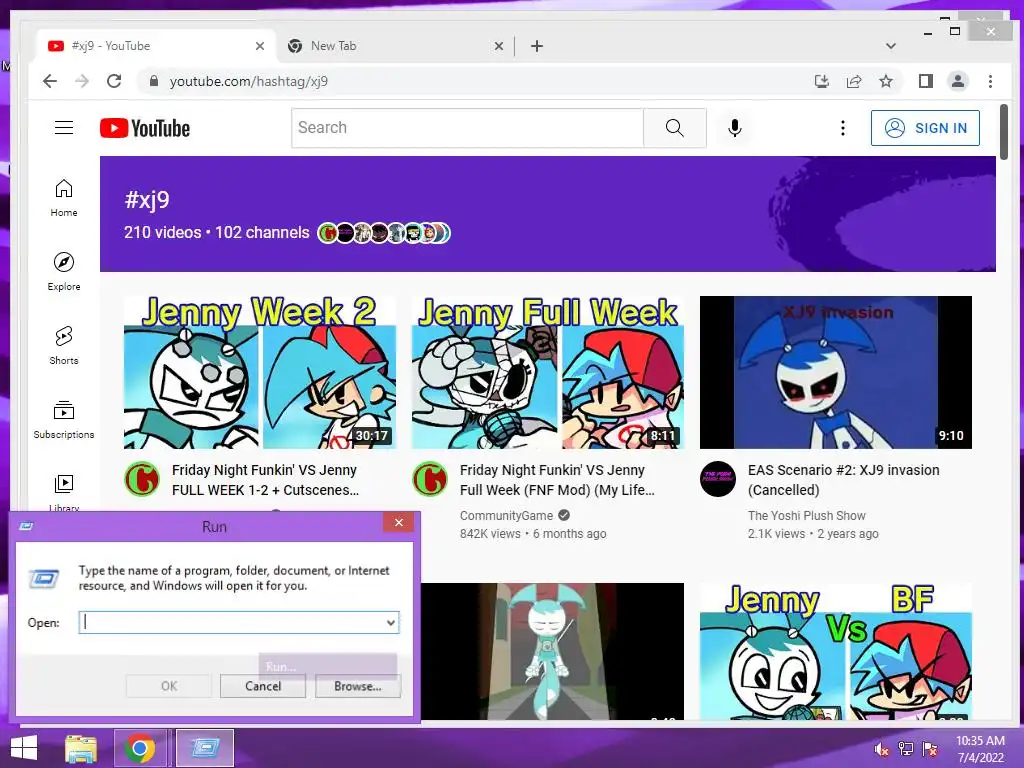Open YouTube hamburger guide menu
1024x768 pixels.
coord(64,127)
